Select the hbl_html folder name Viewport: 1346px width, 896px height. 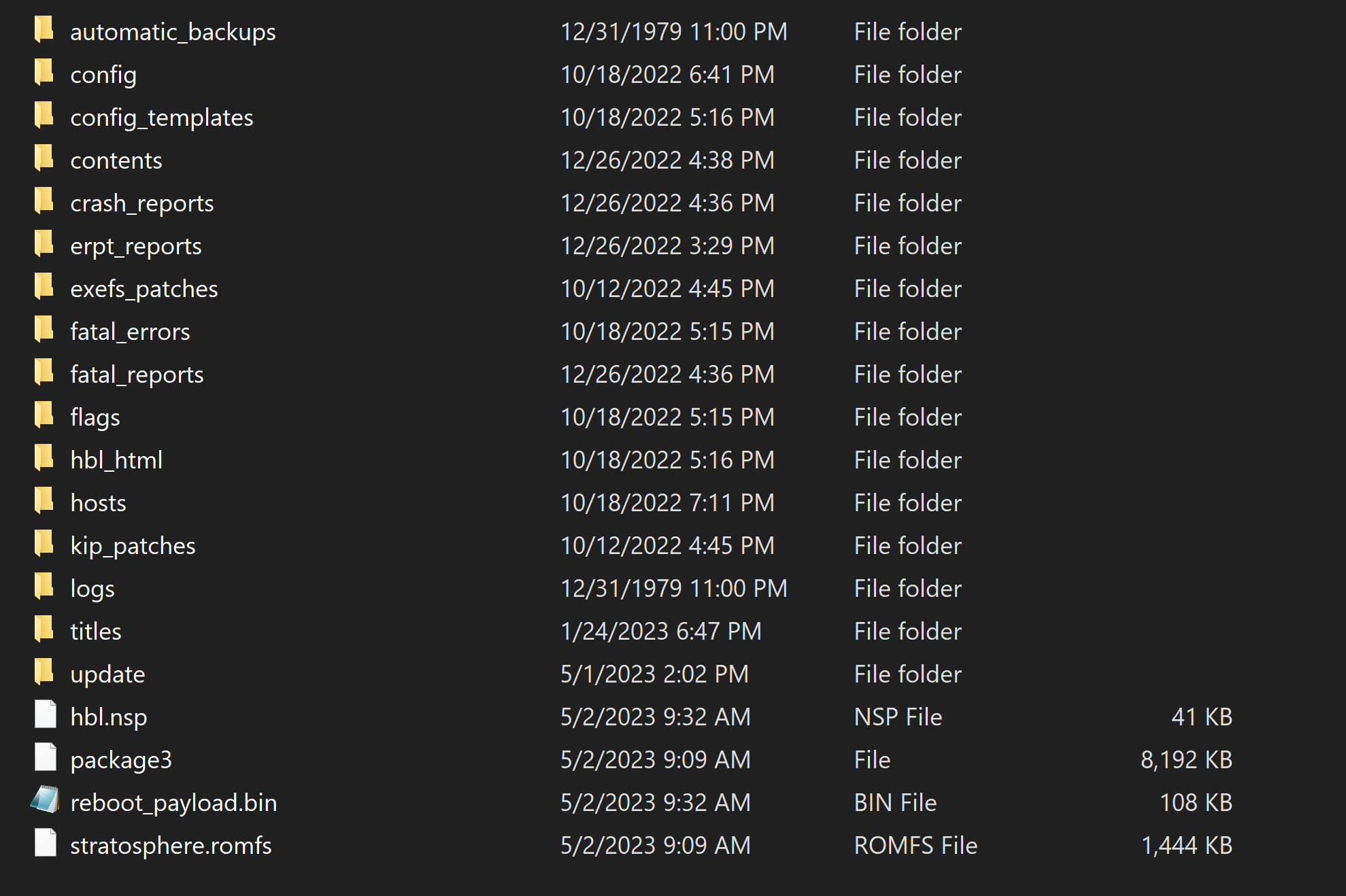point(116,460)
